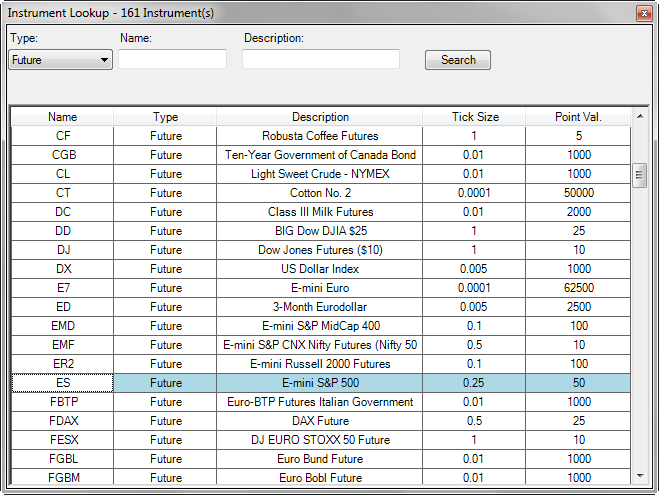The height and width of the screenshot is (495, 659).
Task: Select the DJ instrument name cell
Action: coord(63,250)
